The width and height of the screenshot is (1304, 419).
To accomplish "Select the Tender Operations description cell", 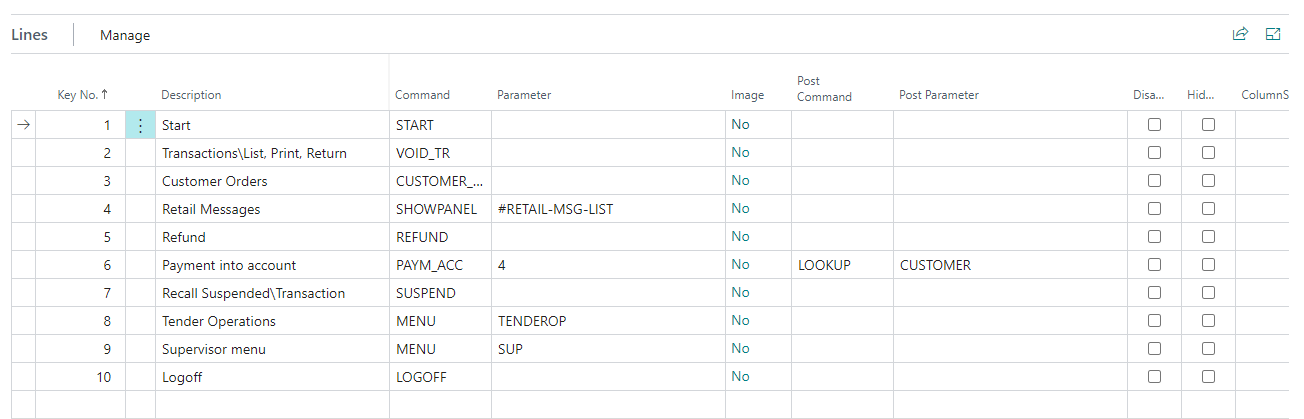I will (219, 321).
